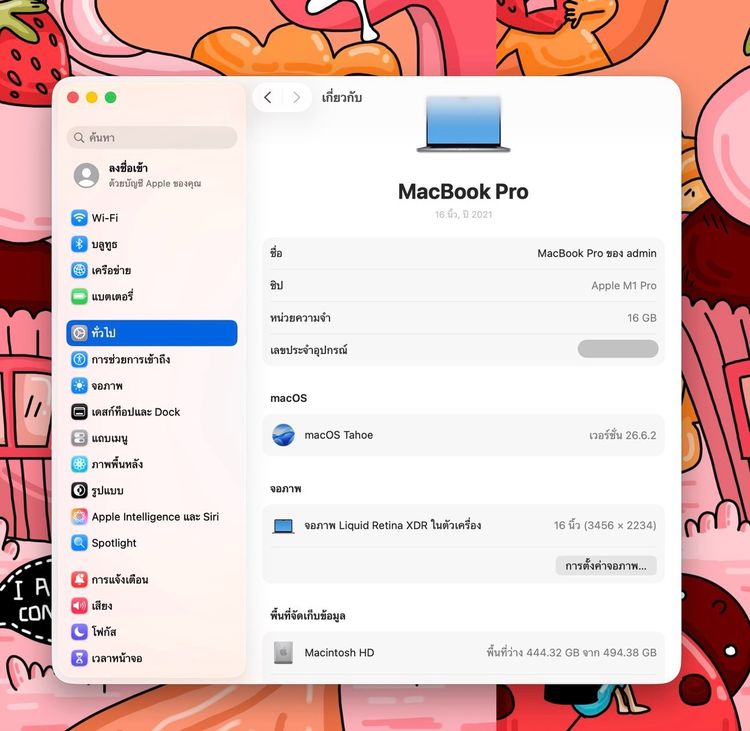Viewport: 750px width, 731px height.
Task: Click the subtitle 16 นิ้ว, ปี 2021
Action: [x=463, y=214]
